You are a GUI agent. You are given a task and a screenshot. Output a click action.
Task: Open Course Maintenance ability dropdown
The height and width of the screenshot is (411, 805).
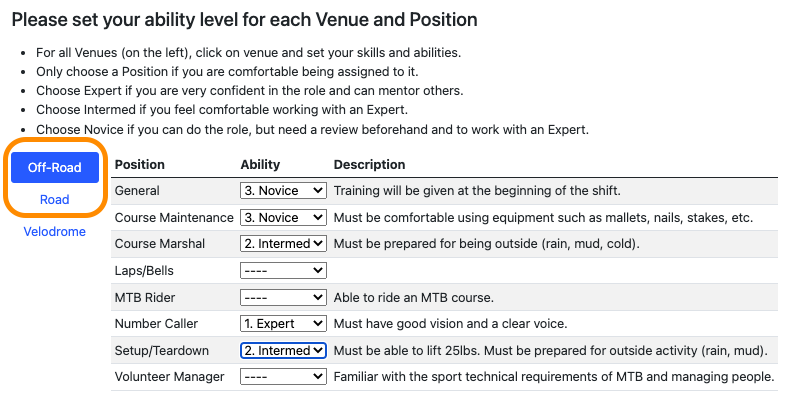283,217
